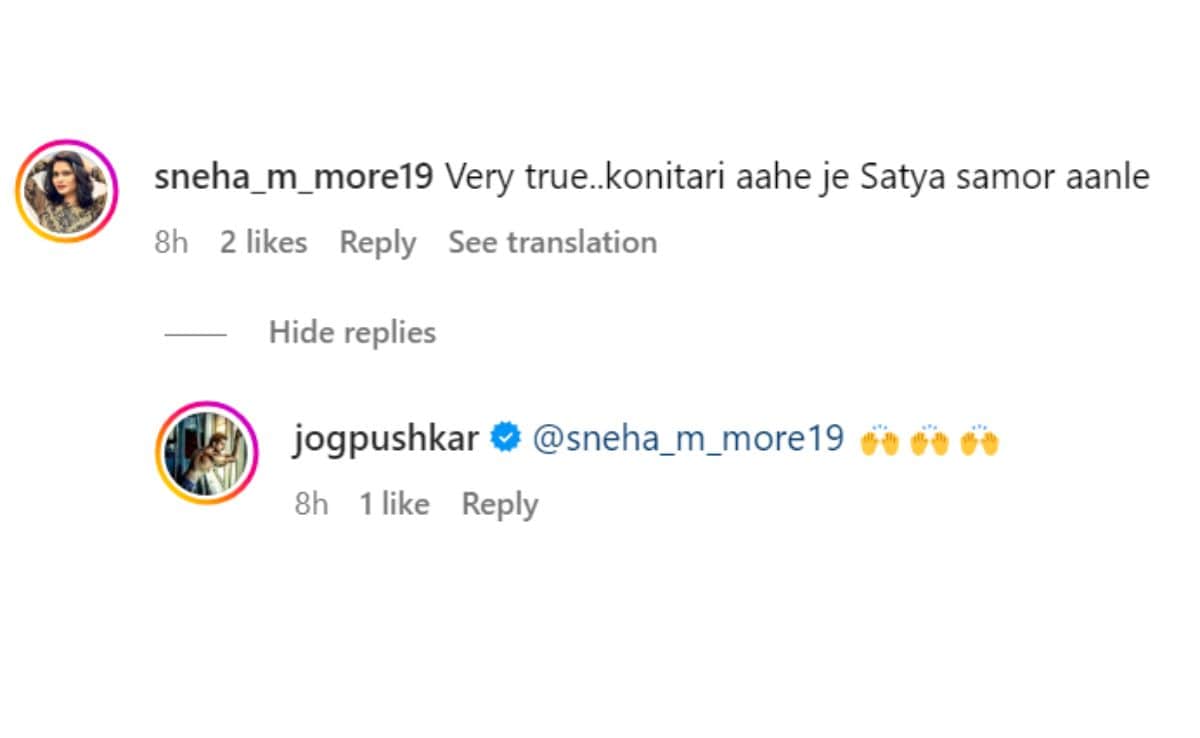
Task: Click the jogpushkar username
Action: 385,439
